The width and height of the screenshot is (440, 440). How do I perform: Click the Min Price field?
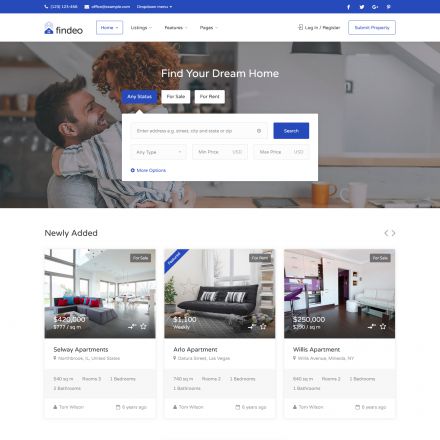(x=220, y=152)
